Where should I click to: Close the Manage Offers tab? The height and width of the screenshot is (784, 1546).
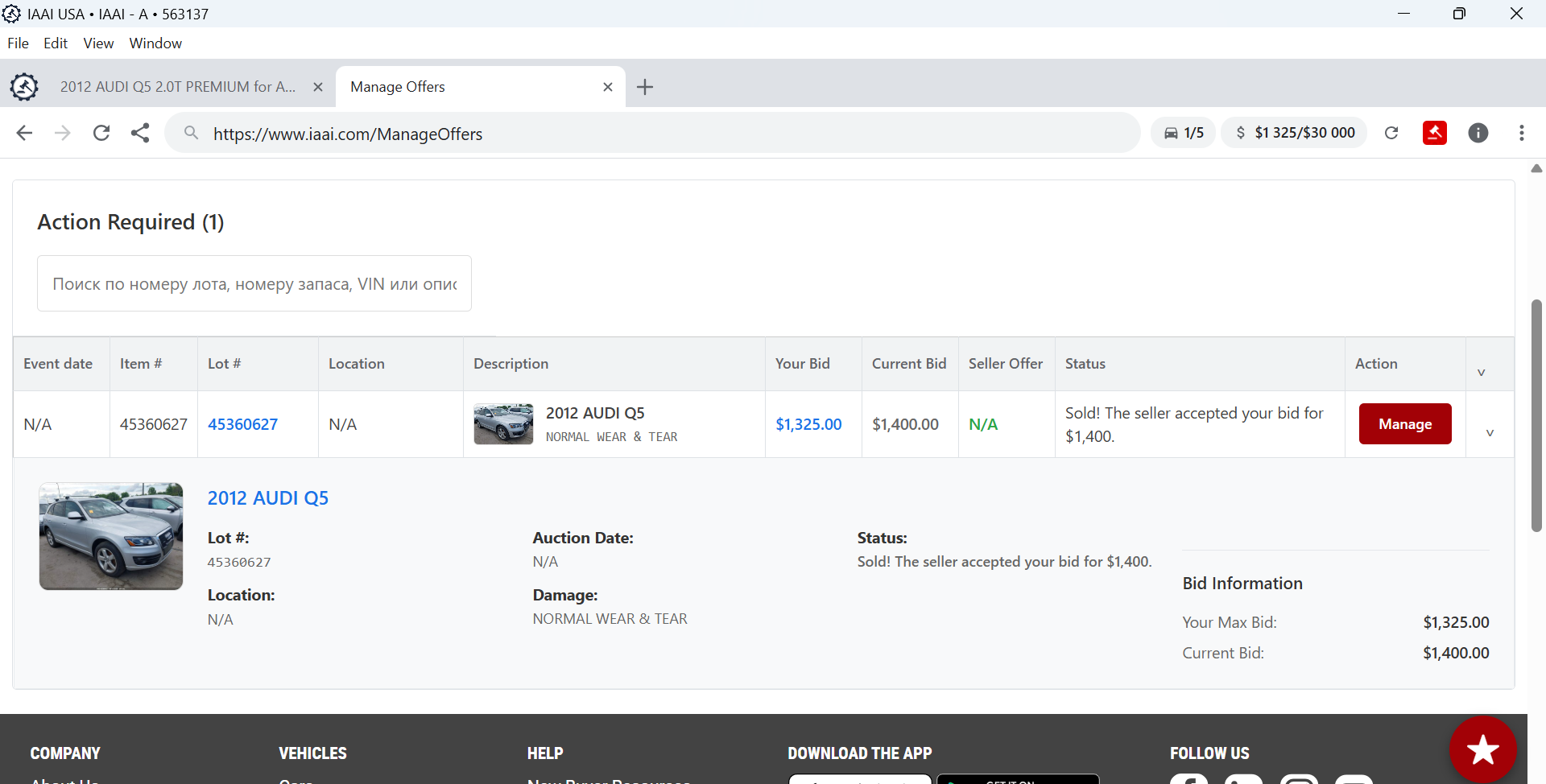[x=608, y=87]
